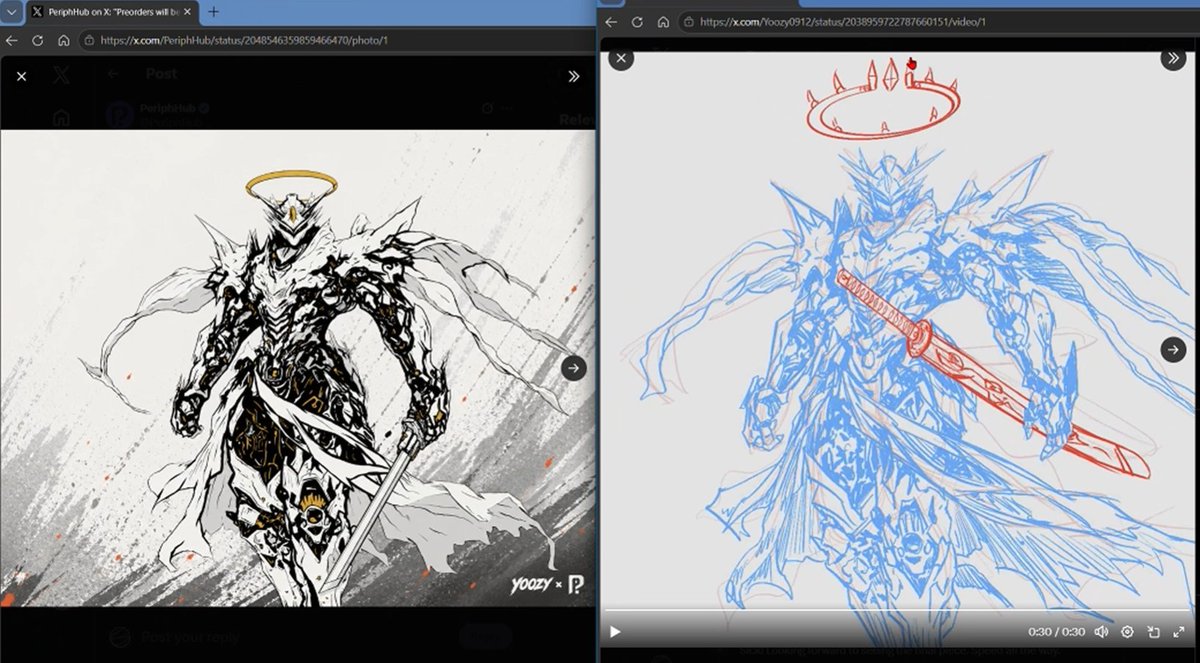Open a new tab in left browser

(x=214, y=12)
